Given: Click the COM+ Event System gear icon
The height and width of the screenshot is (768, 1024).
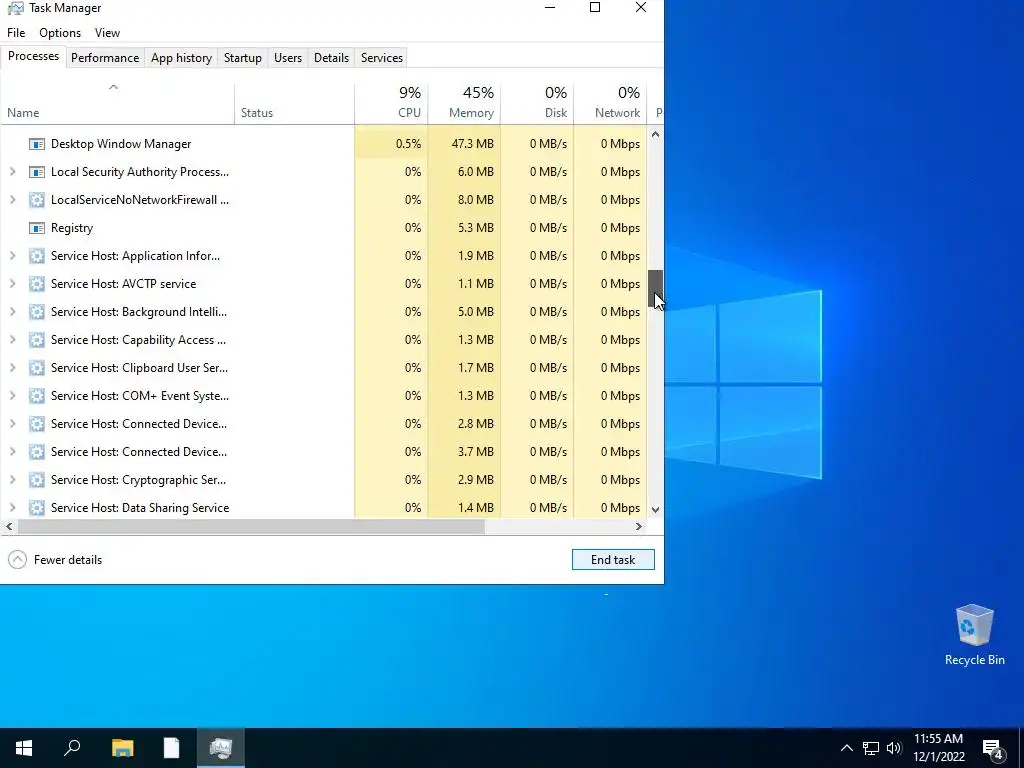Looking at the screenshot, I should click(37, 396).
